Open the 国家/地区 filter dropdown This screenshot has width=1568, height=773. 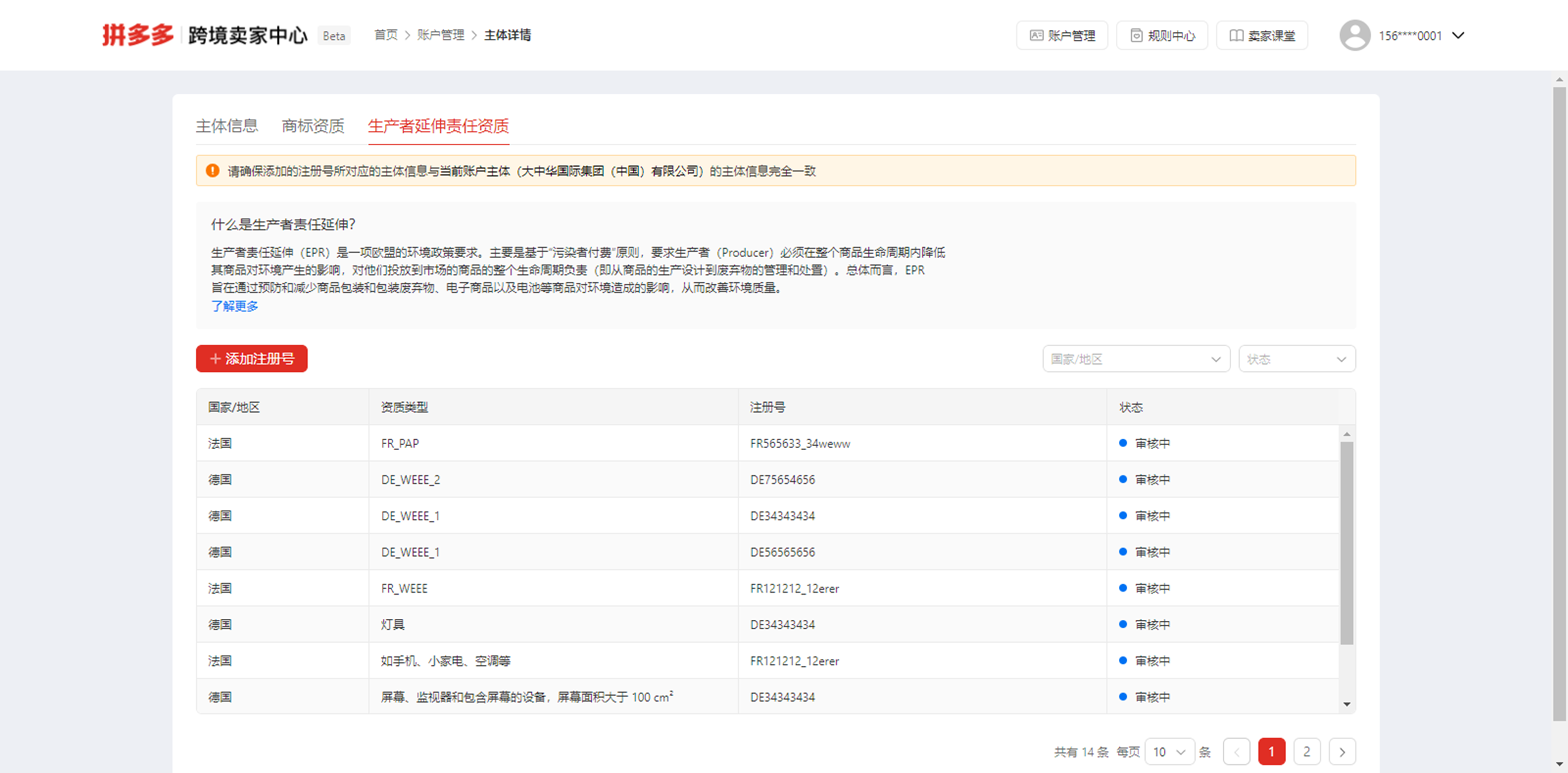pyautogui.click(x=1136, y=359)
